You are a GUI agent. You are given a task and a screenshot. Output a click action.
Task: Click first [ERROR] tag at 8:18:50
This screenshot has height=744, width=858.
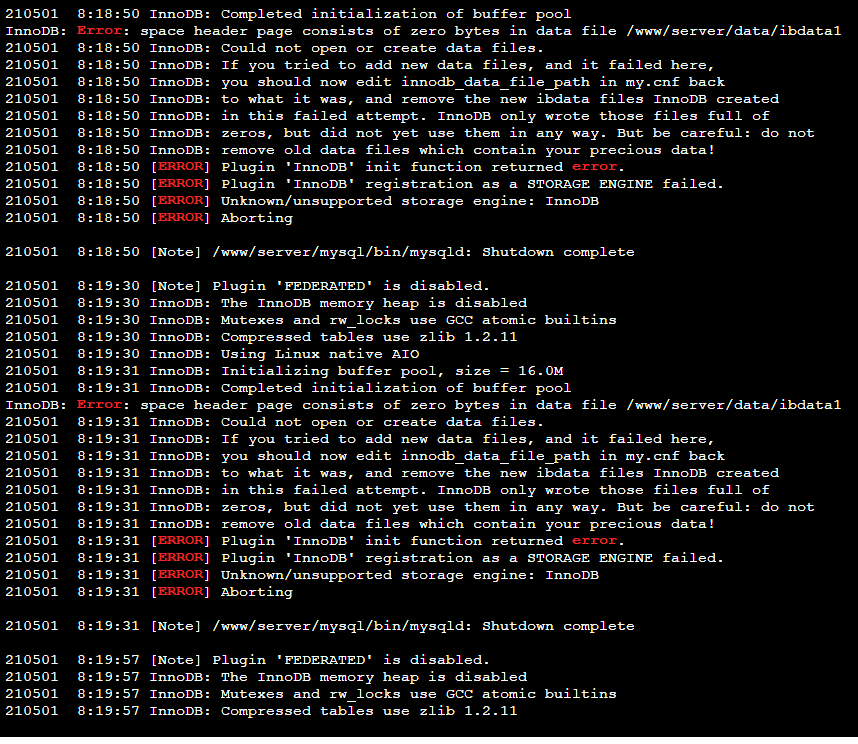click(180, 167)
